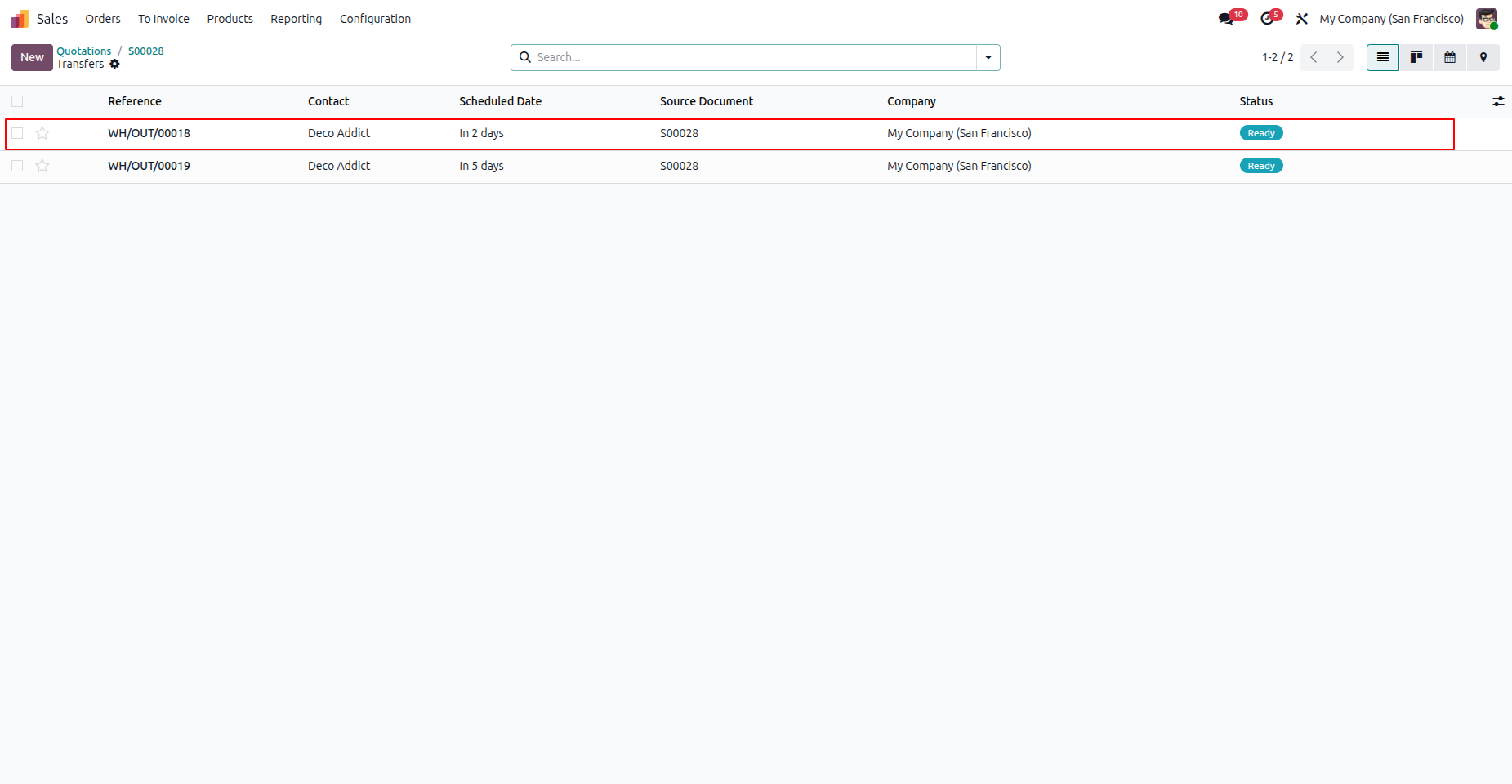Click Ready badge of WH/OUT/00019

coord(1261,166)
